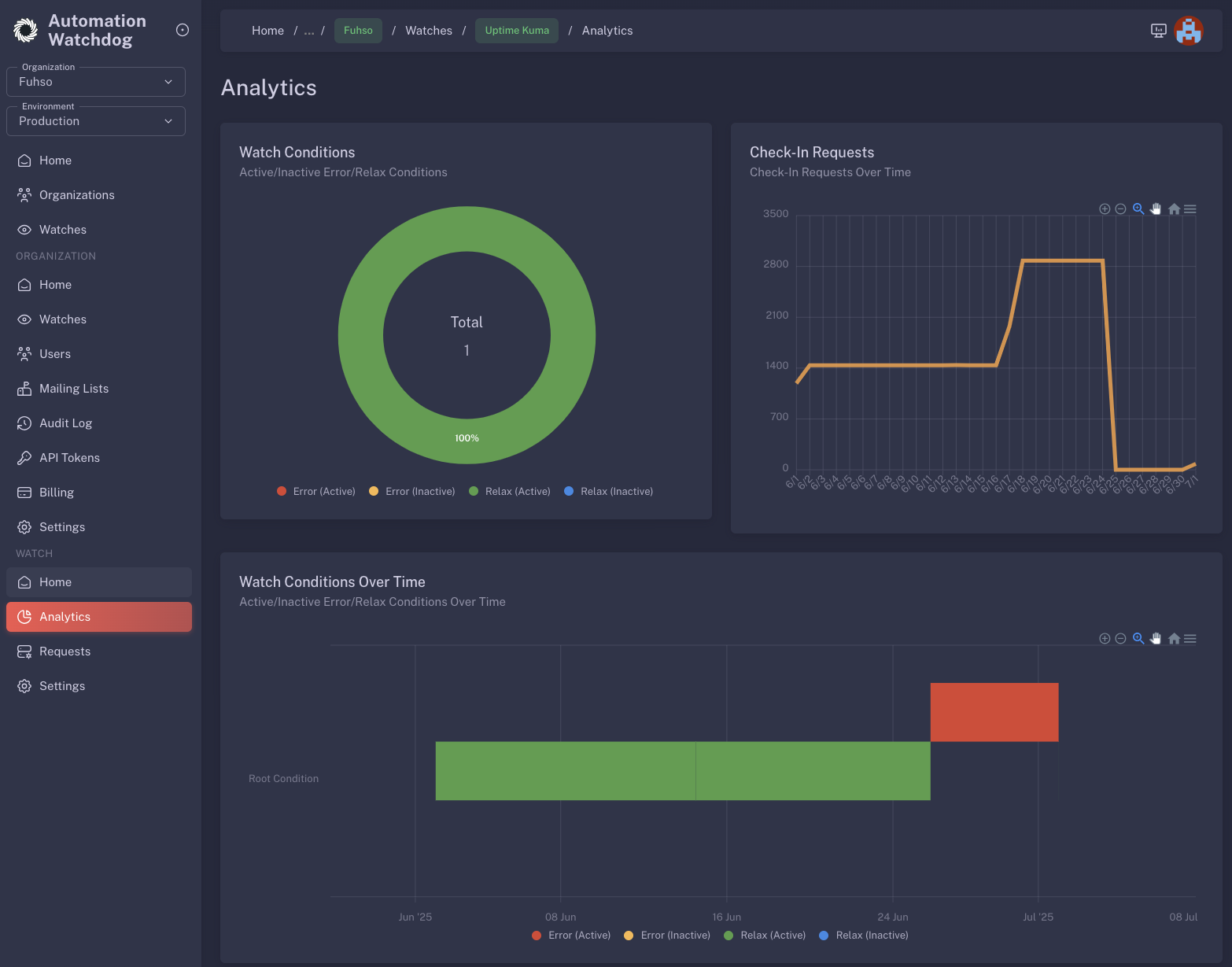Screen dimensions: 1232x967
Task: Select panning hand tool on Check-In Requests chart
Action: 1156,209
